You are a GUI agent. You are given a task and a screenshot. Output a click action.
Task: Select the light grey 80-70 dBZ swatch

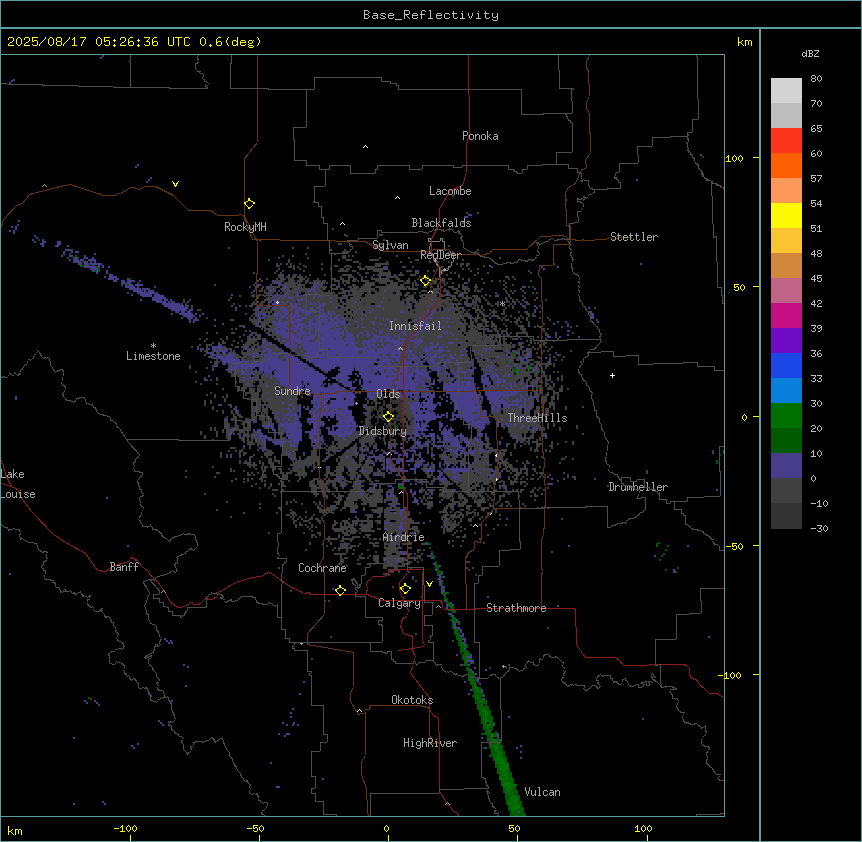(786, 91)
